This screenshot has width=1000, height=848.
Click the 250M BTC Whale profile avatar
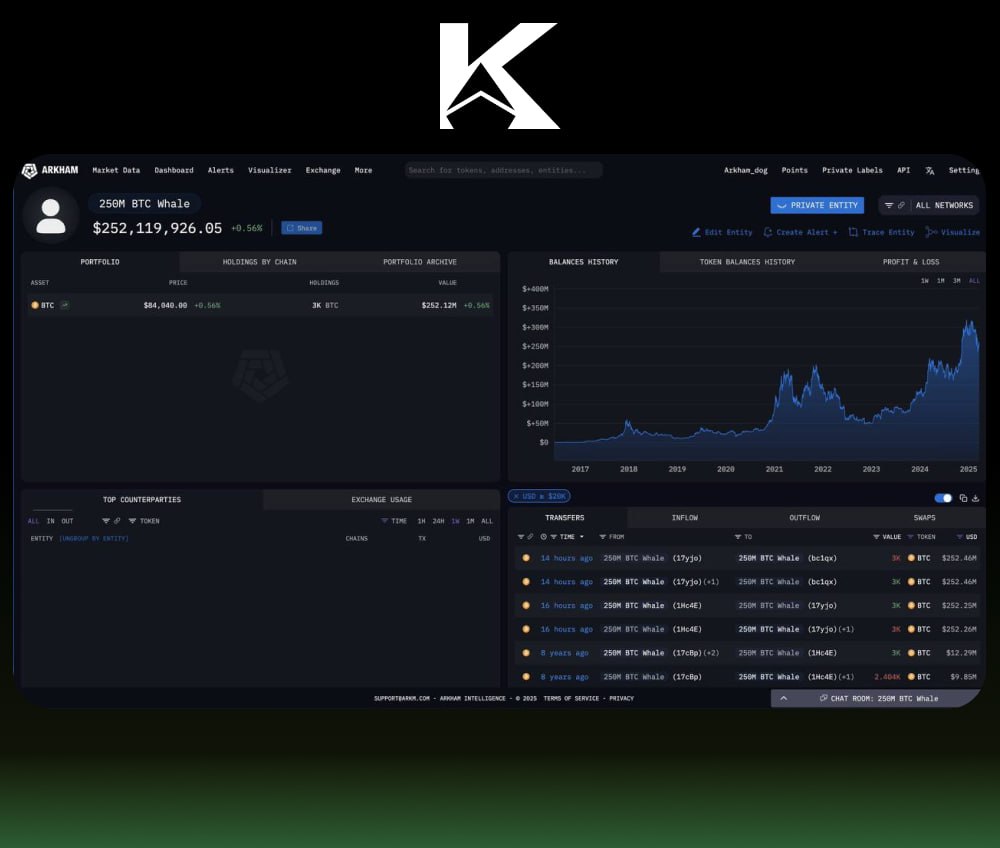click(50, 216)
